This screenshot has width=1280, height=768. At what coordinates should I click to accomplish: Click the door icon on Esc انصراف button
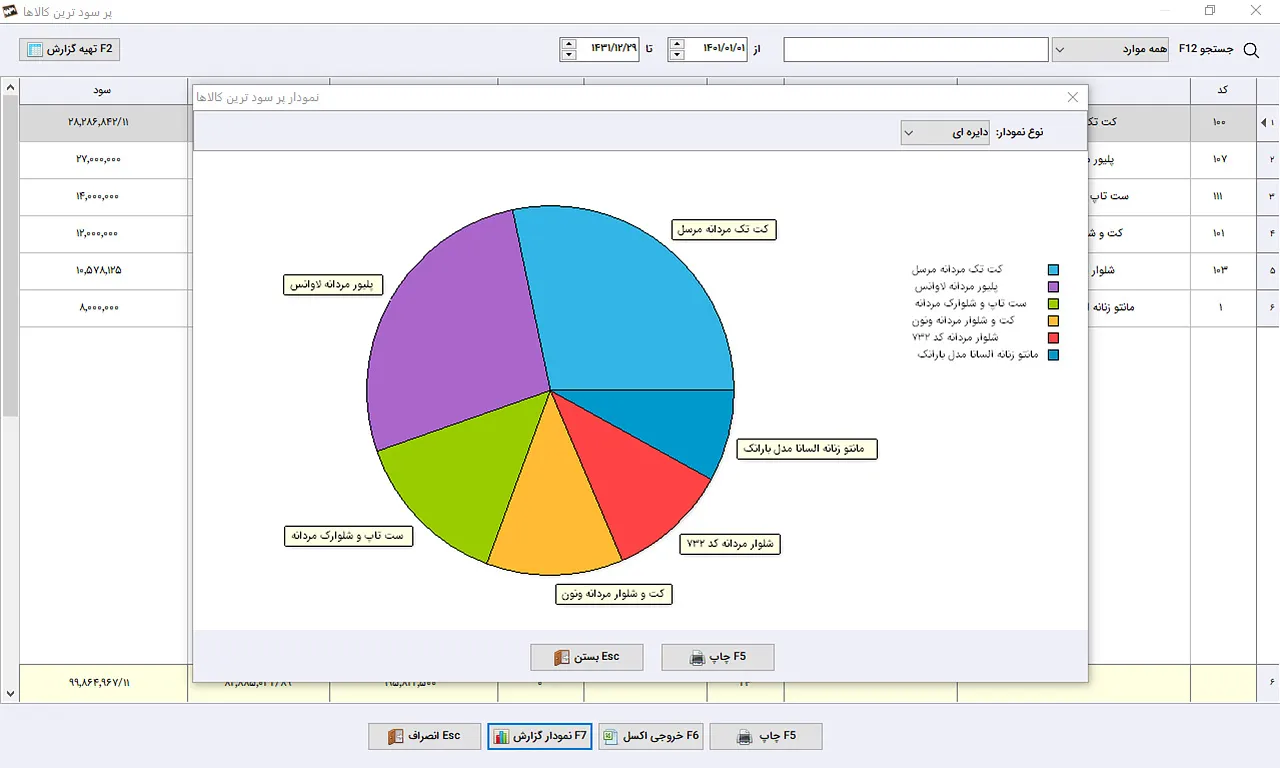click(393, 737)
